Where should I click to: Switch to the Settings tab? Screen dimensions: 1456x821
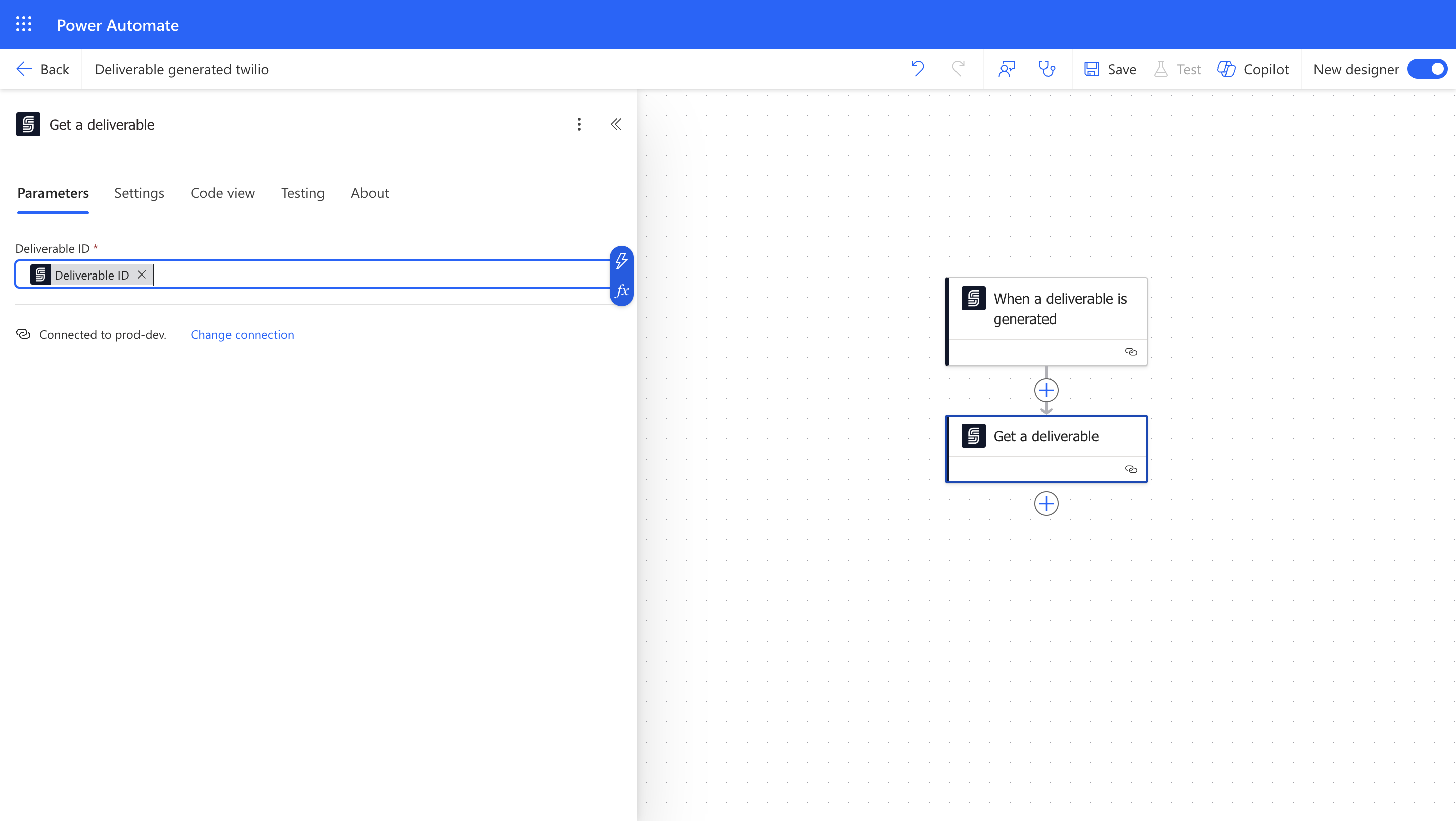pos(139,193)
